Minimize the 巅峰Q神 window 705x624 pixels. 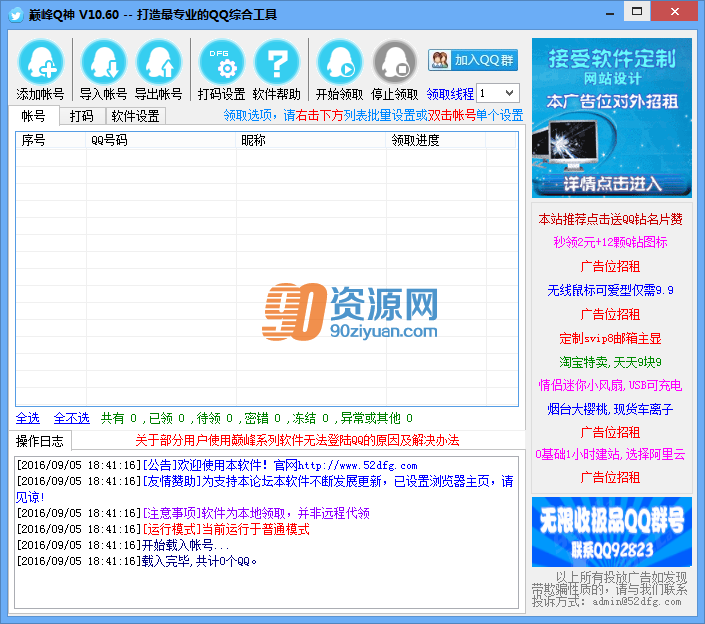(x=610, y=13)
